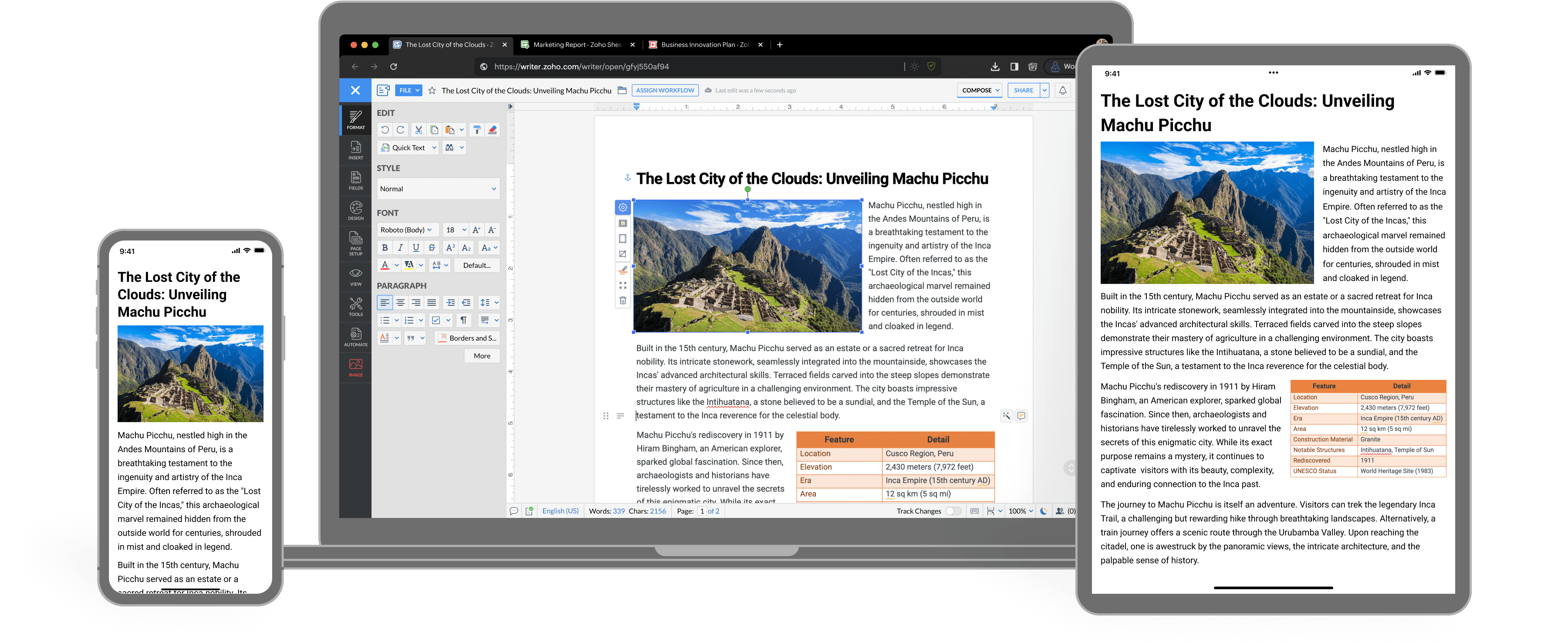
Task: Show paragraph marks pilcrow icon
Action: (x=464, y=320)
